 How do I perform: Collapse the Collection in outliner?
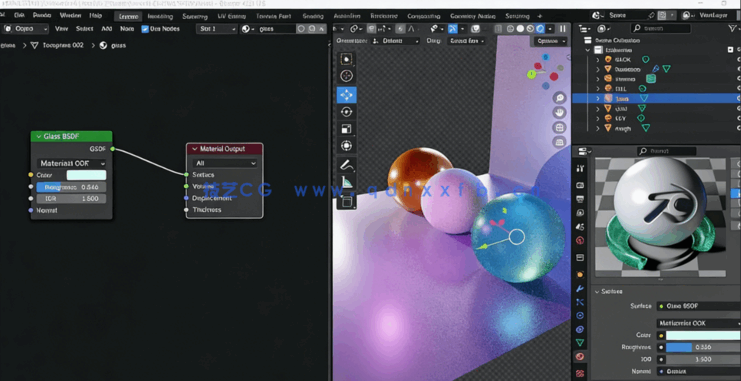(588, 50)
